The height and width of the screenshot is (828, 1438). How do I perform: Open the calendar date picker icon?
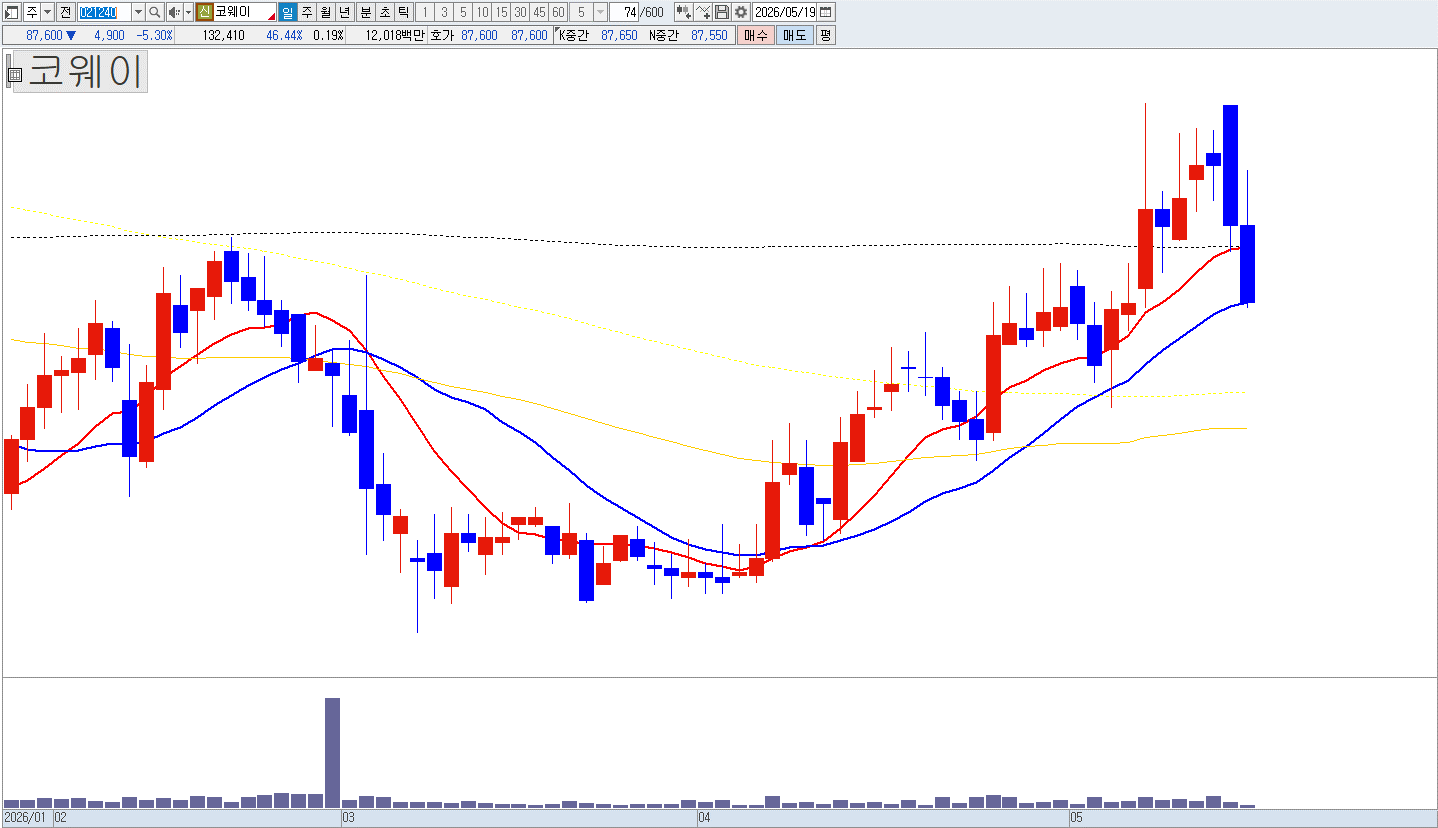pos(826,12)
